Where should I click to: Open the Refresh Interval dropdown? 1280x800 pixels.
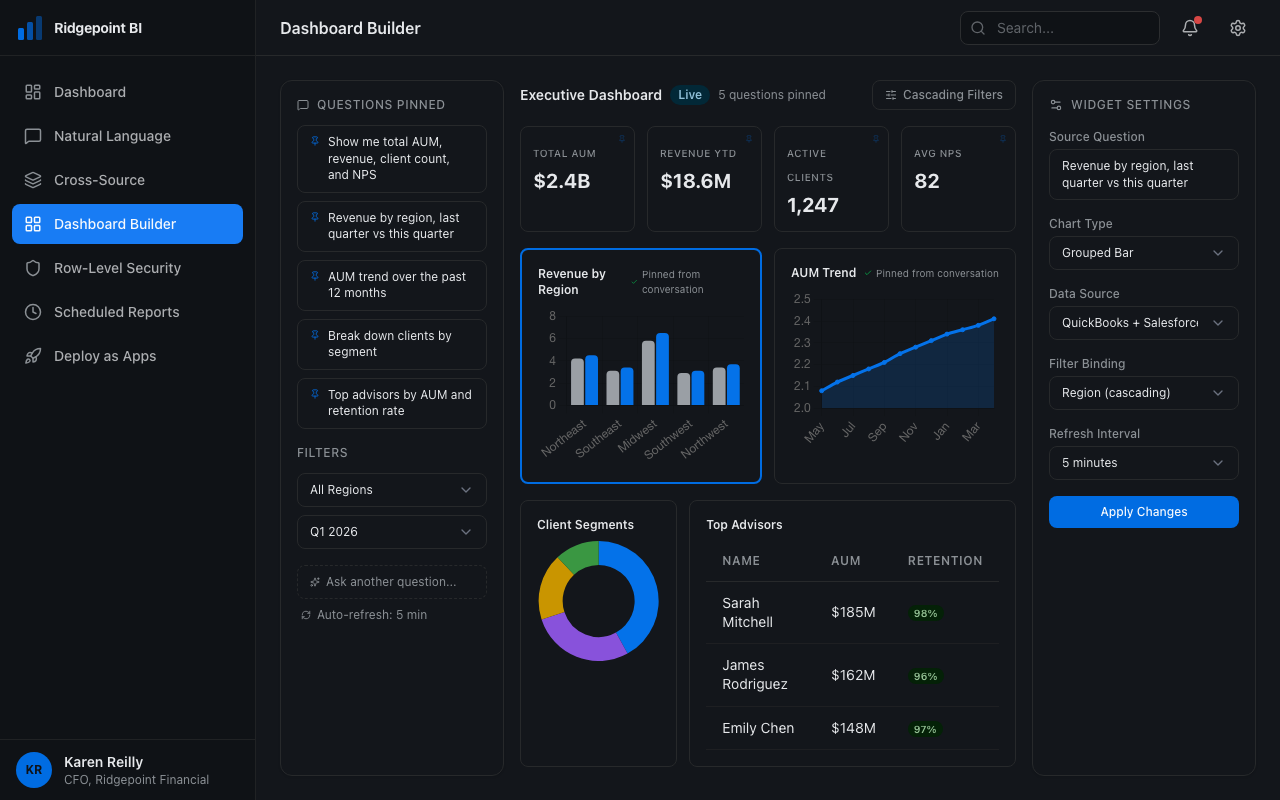[1143, 463]
